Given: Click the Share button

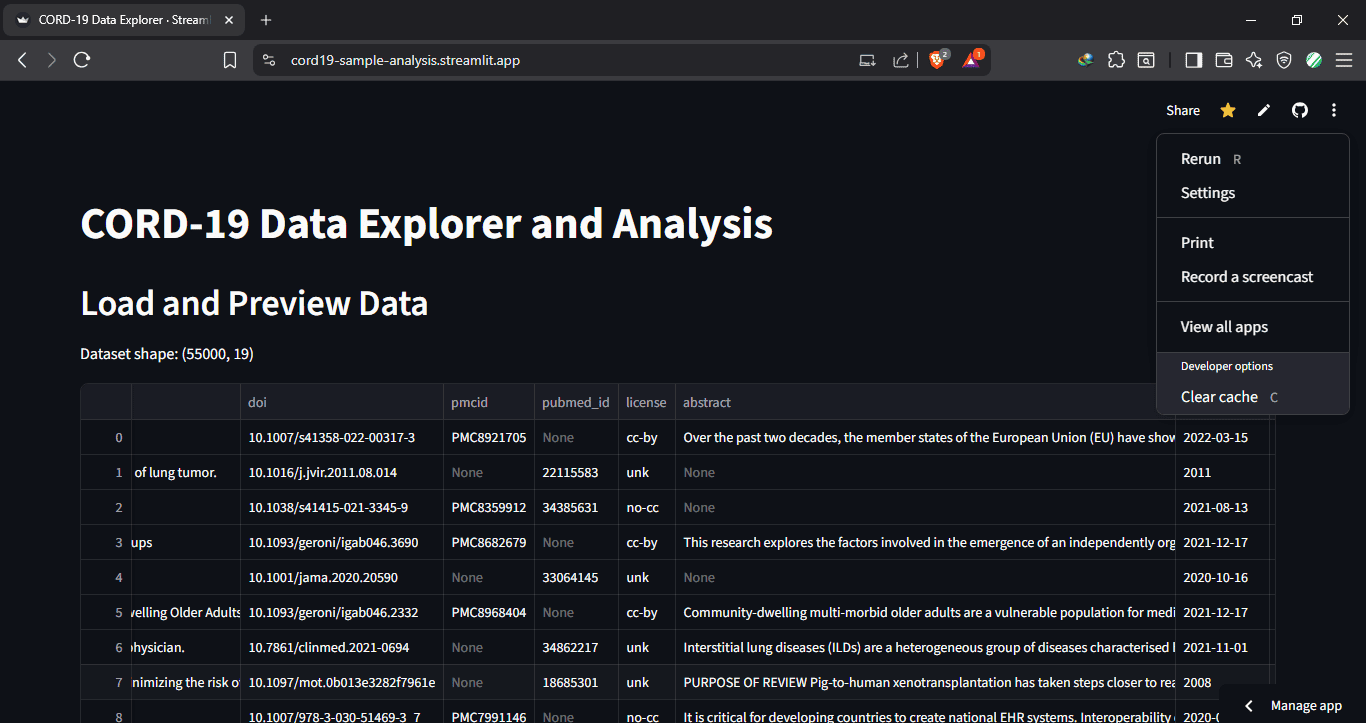Looking at the screenshot, I should (x=1183, y=110).
